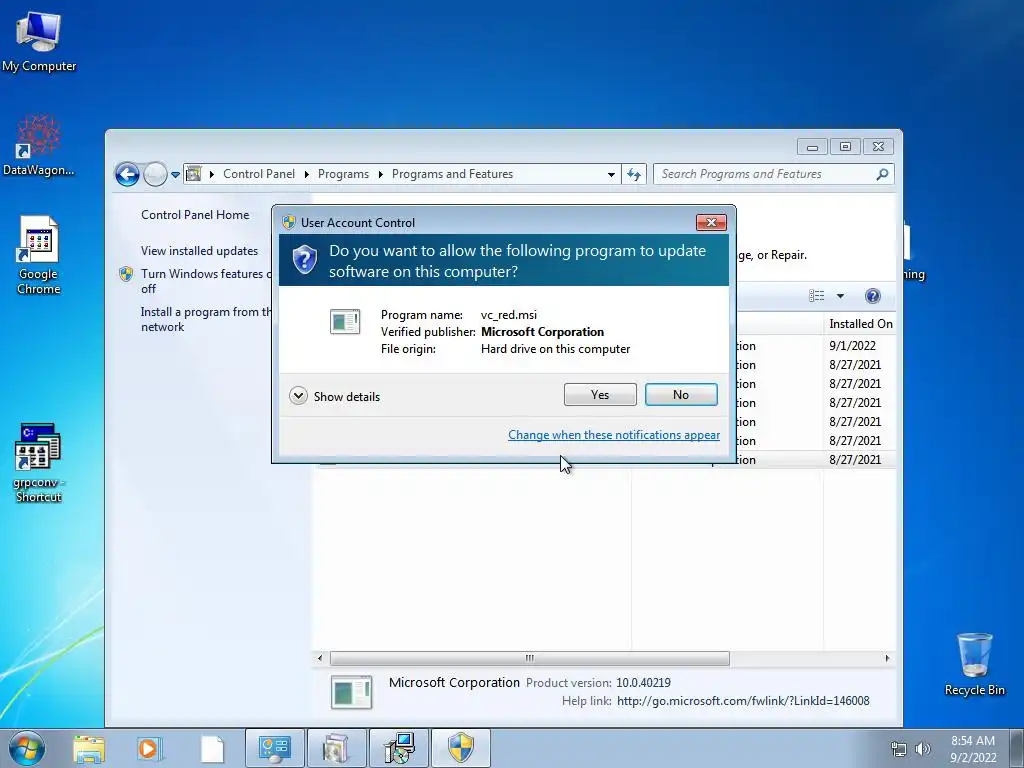Open recent pages dropdown arrow
The width and height of the screenshot is (1024, 768).
175,175
